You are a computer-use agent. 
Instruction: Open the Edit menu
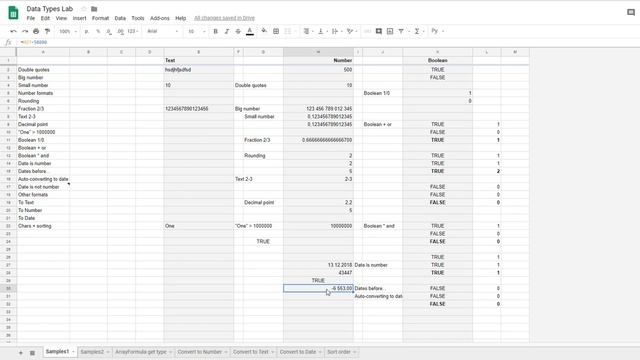pos(45,18)
